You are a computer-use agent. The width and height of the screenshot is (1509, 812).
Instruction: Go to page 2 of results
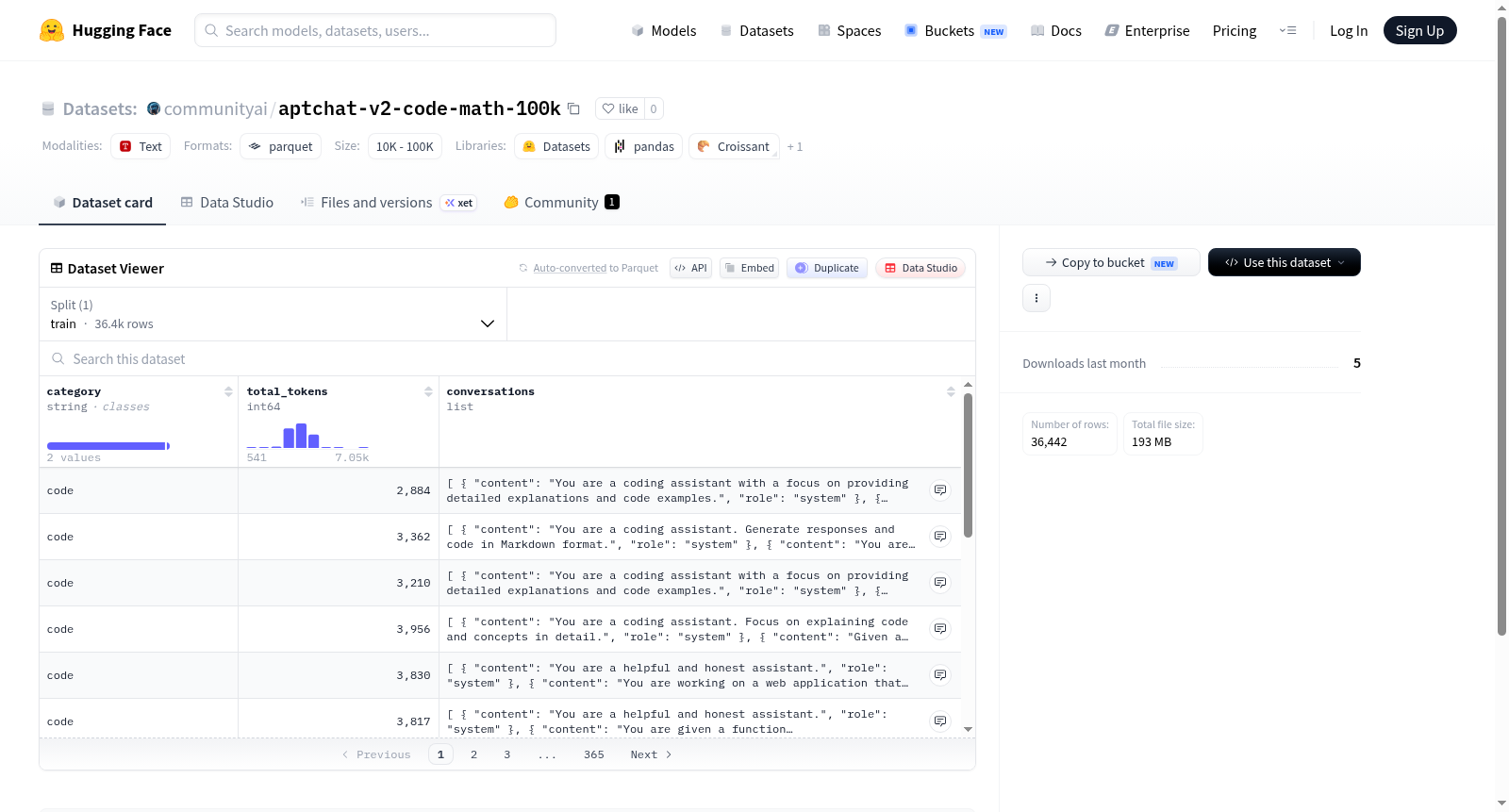click(473, 754)
